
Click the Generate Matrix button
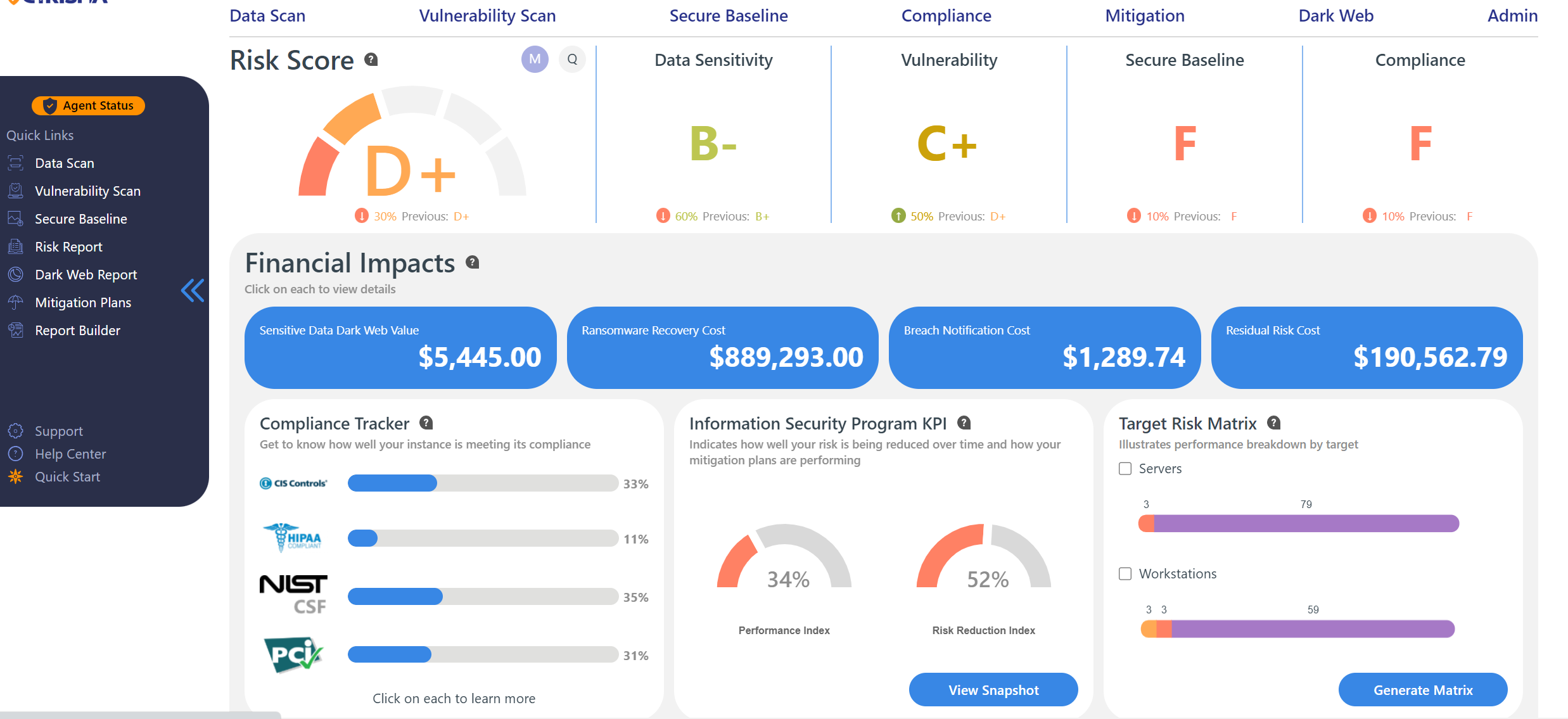tap(1422, 690)
